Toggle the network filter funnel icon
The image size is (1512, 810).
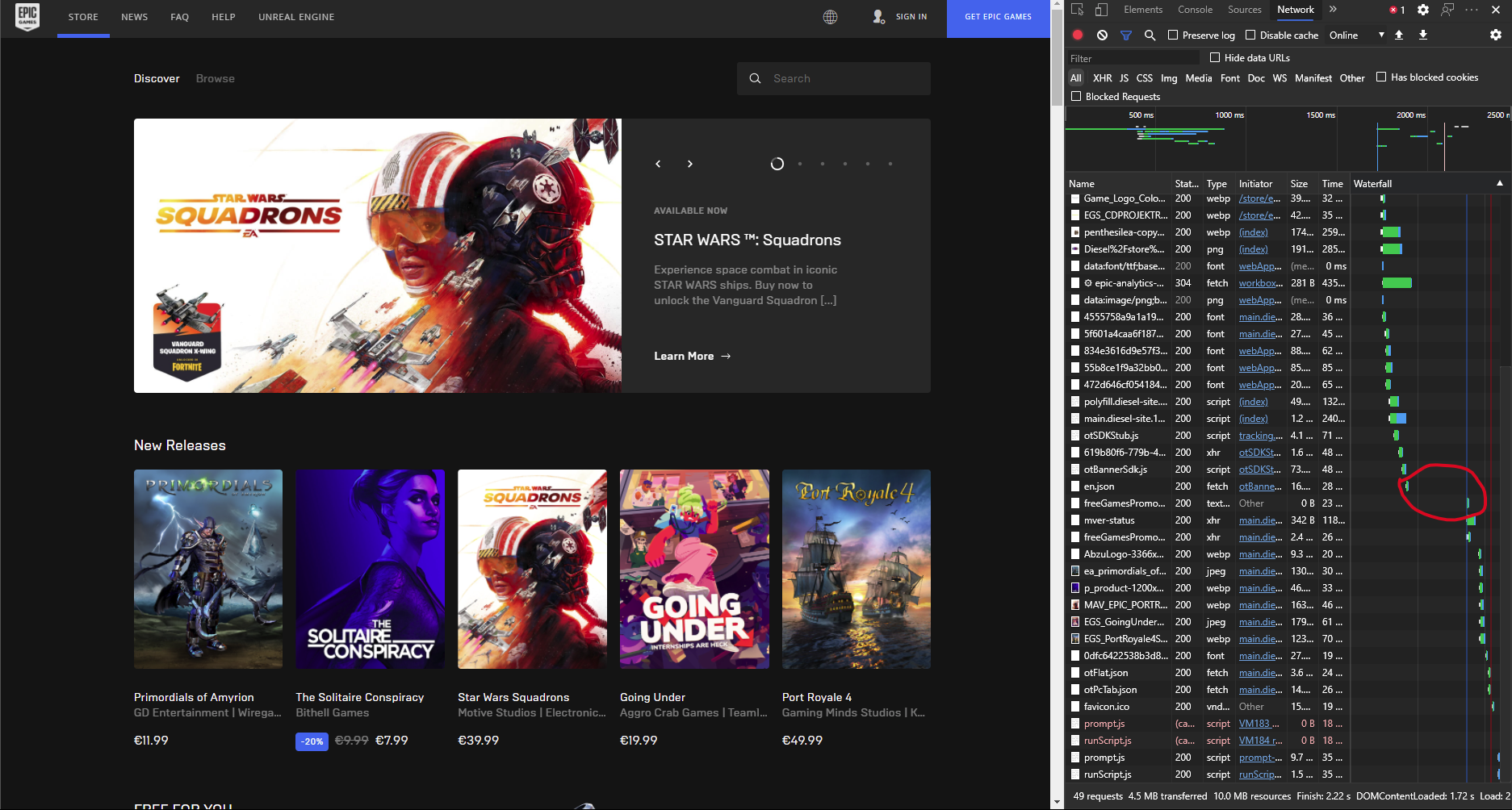[1126, 35]
